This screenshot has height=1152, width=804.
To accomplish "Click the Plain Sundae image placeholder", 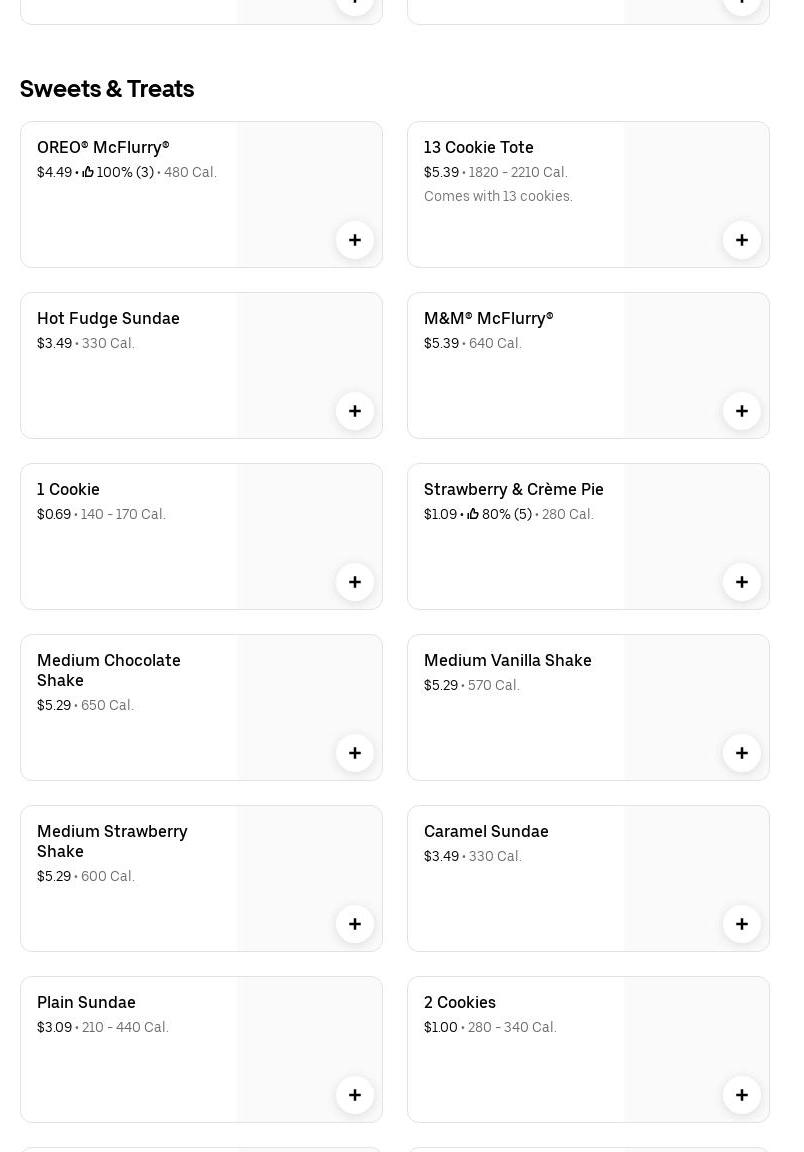I will (x=309, y=1049).
